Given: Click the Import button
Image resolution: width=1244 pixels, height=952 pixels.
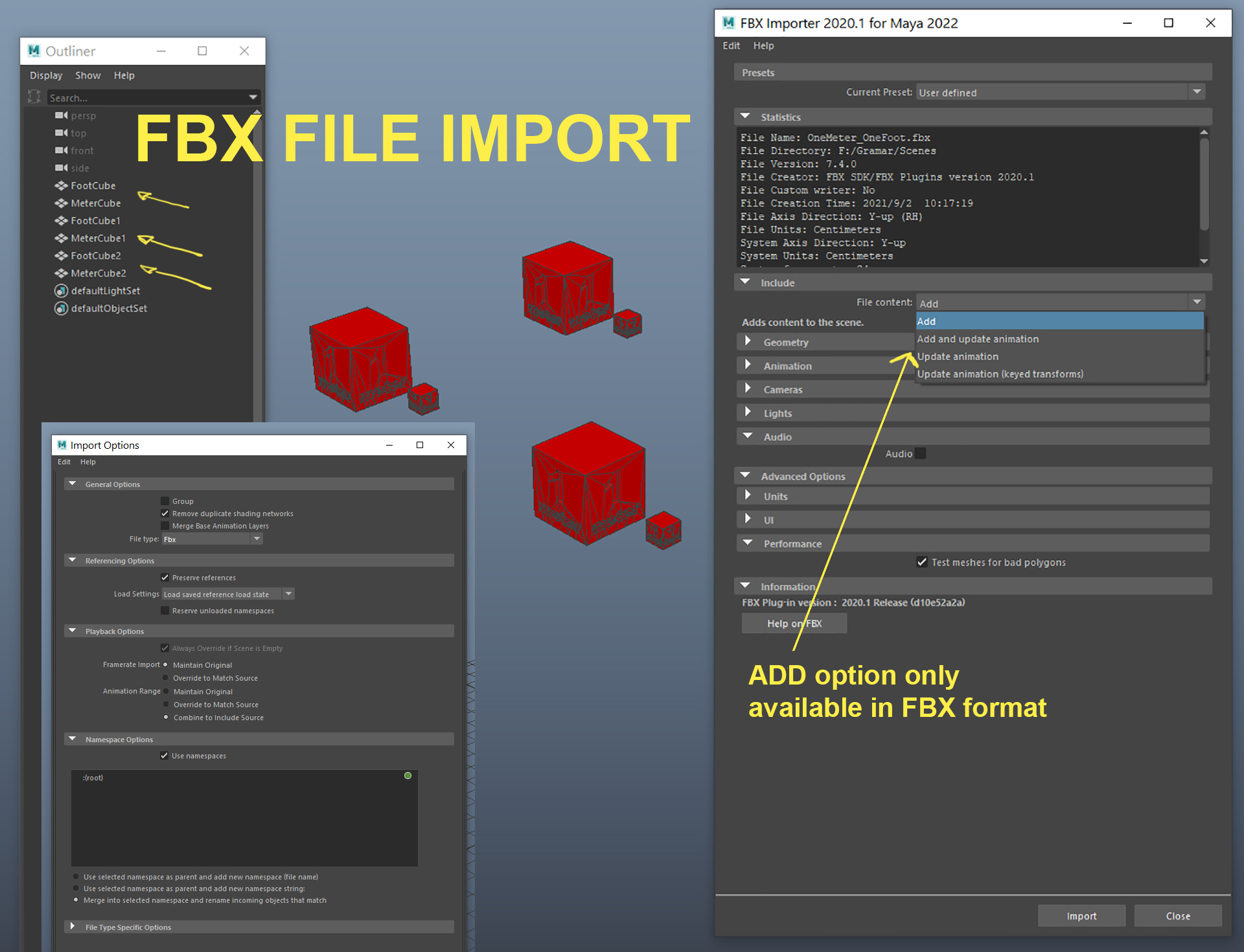Looking at the screenshot, I should pyautogui.click(x=1081, y=915).
